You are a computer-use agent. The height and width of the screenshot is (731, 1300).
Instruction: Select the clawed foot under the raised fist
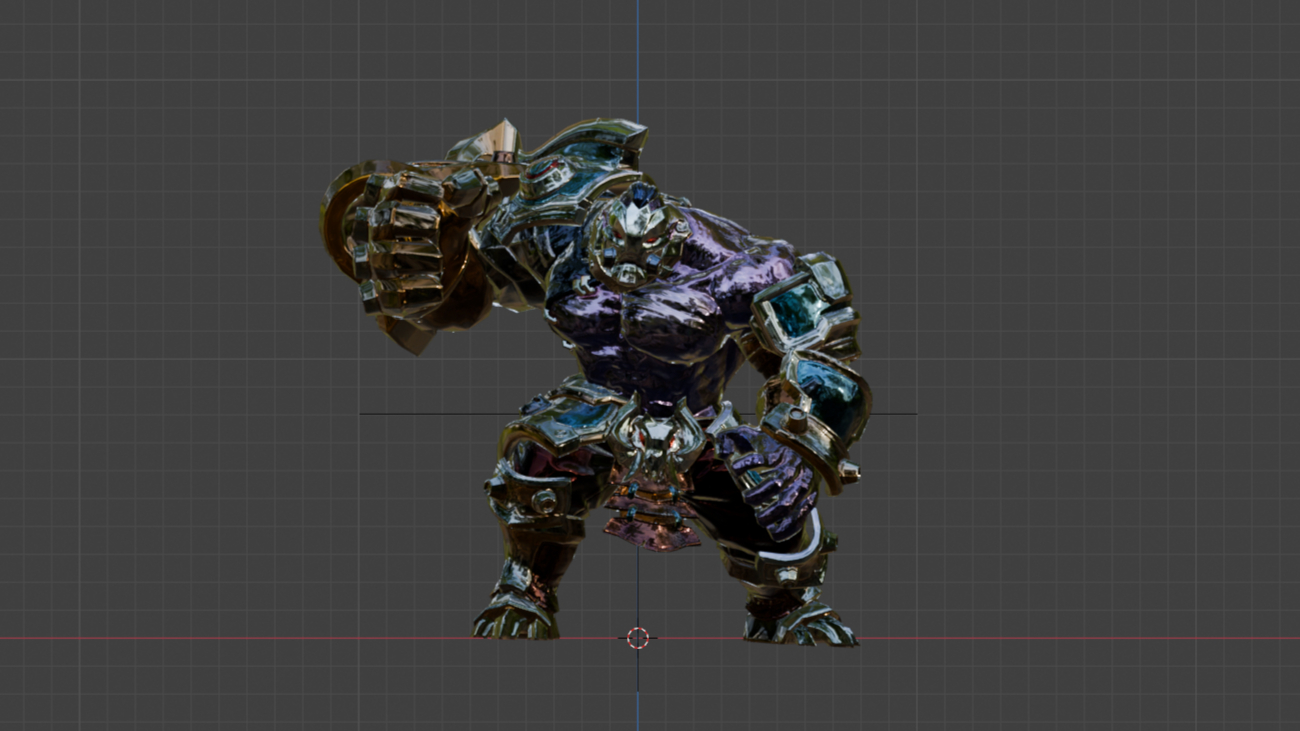point(515,615)
